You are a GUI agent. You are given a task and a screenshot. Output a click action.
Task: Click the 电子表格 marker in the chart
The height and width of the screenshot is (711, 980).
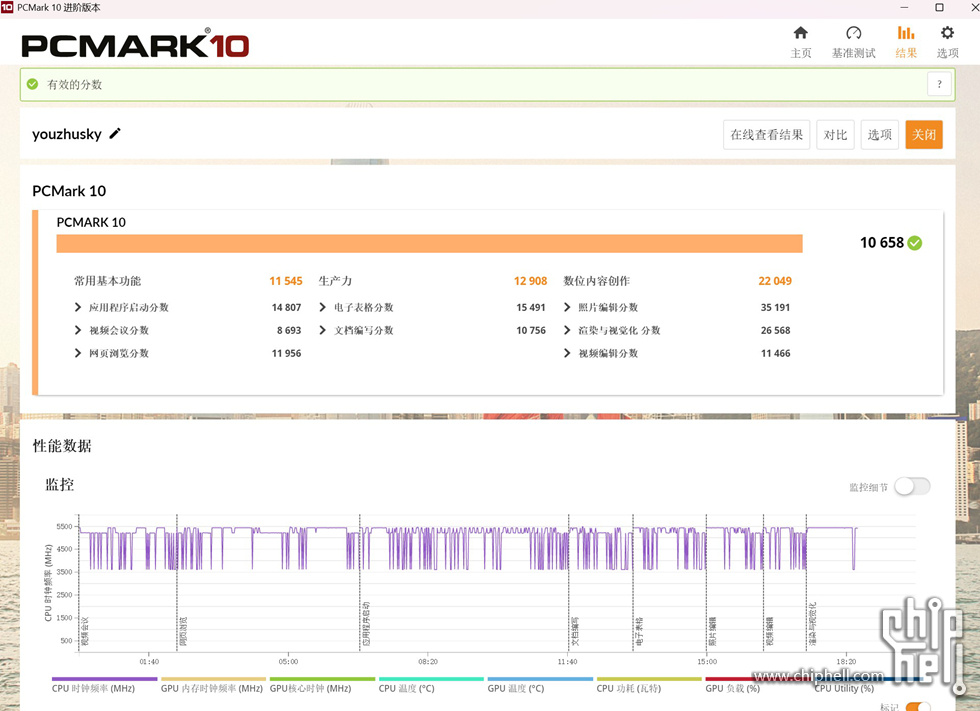(x=639, y=631)
